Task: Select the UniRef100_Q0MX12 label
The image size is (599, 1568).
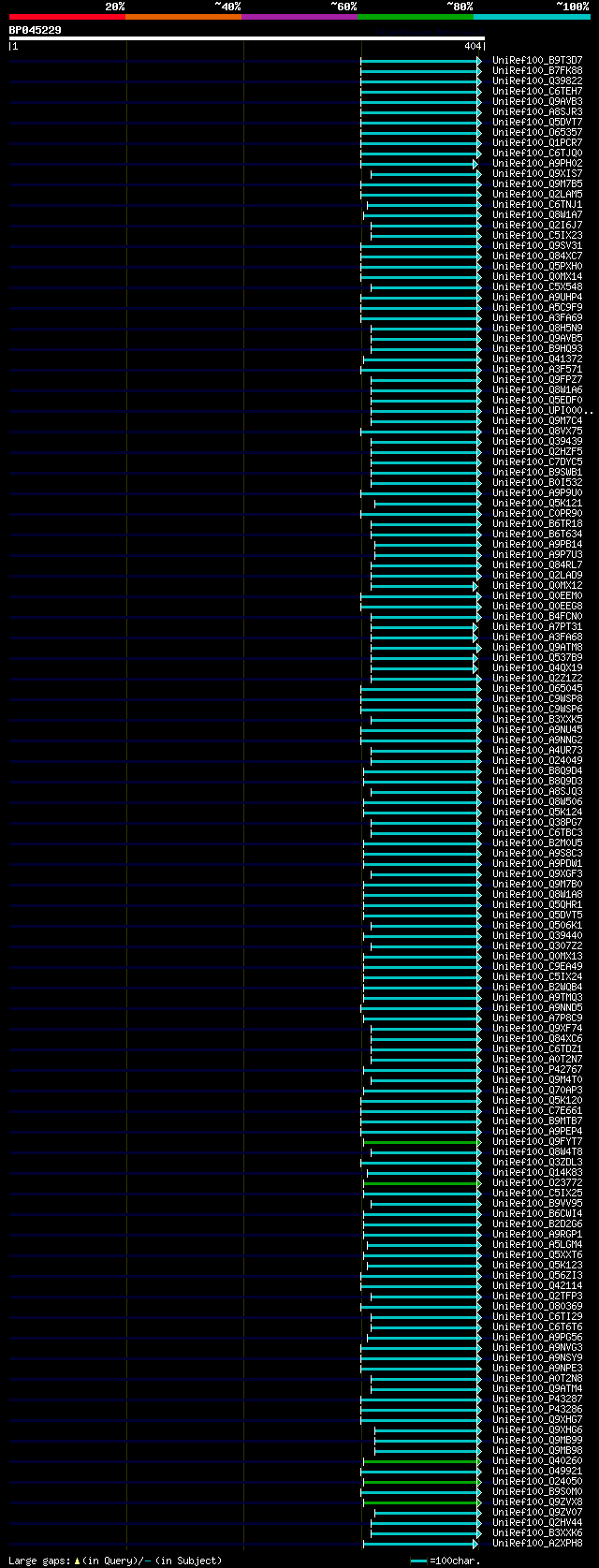Action: pyautogui.click(x=537, y=585)
